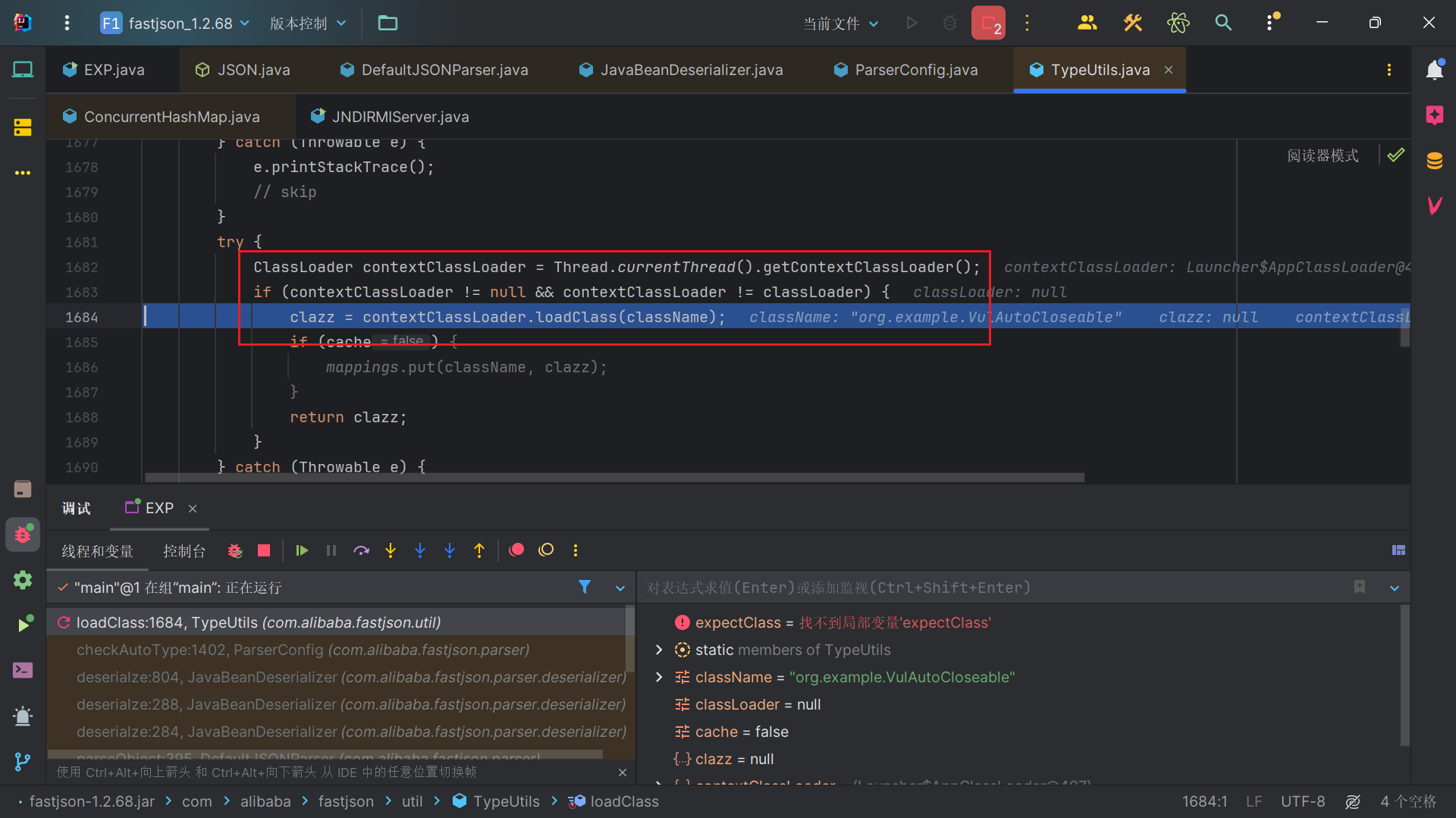Open more debugger actions menu
This screenshot has width=1456, height=818.
(576, 550)
